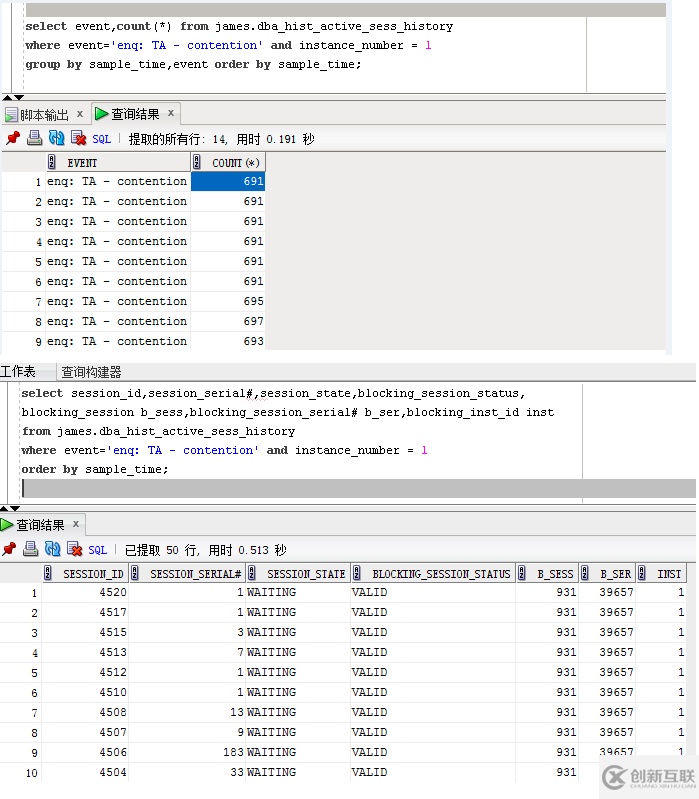Switch to the 工作表 tab
Image resolution: width=699 pixels, height=799 pixels.
click(18, 371)
